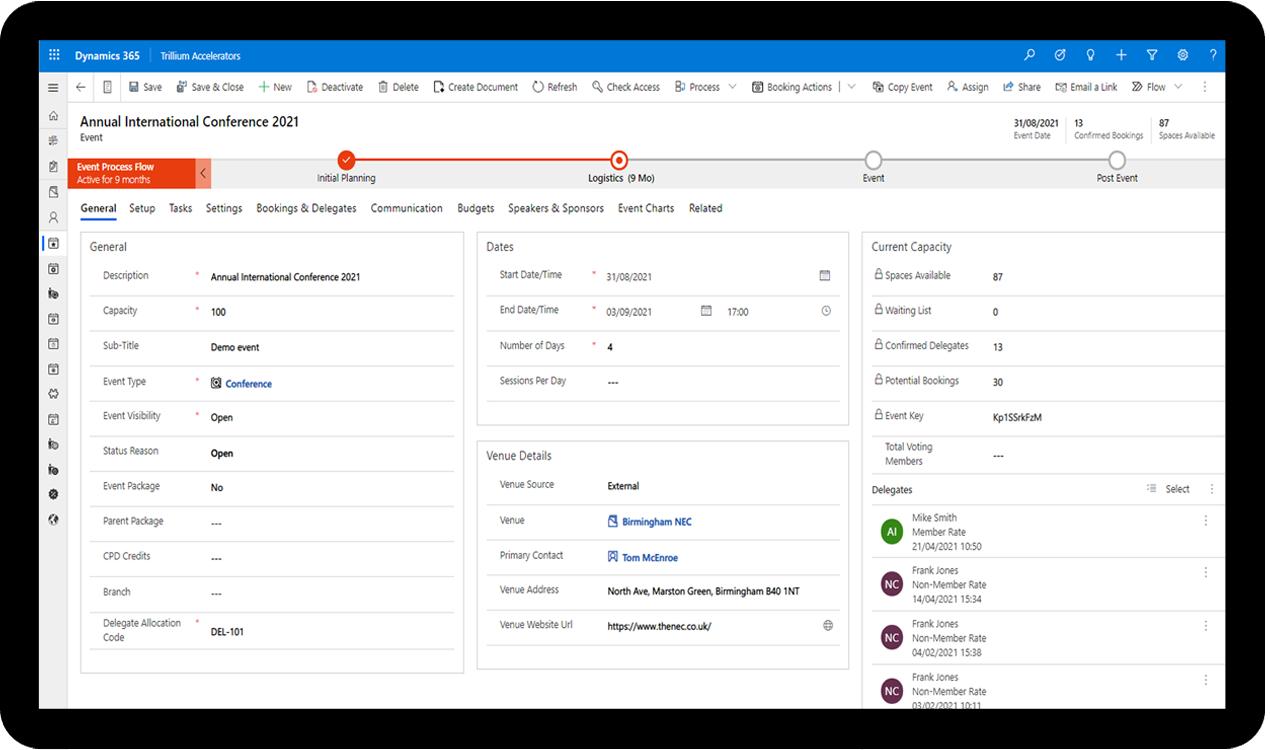
Task: Select the Logistics stage marker
Action: (x=619, y=160)
